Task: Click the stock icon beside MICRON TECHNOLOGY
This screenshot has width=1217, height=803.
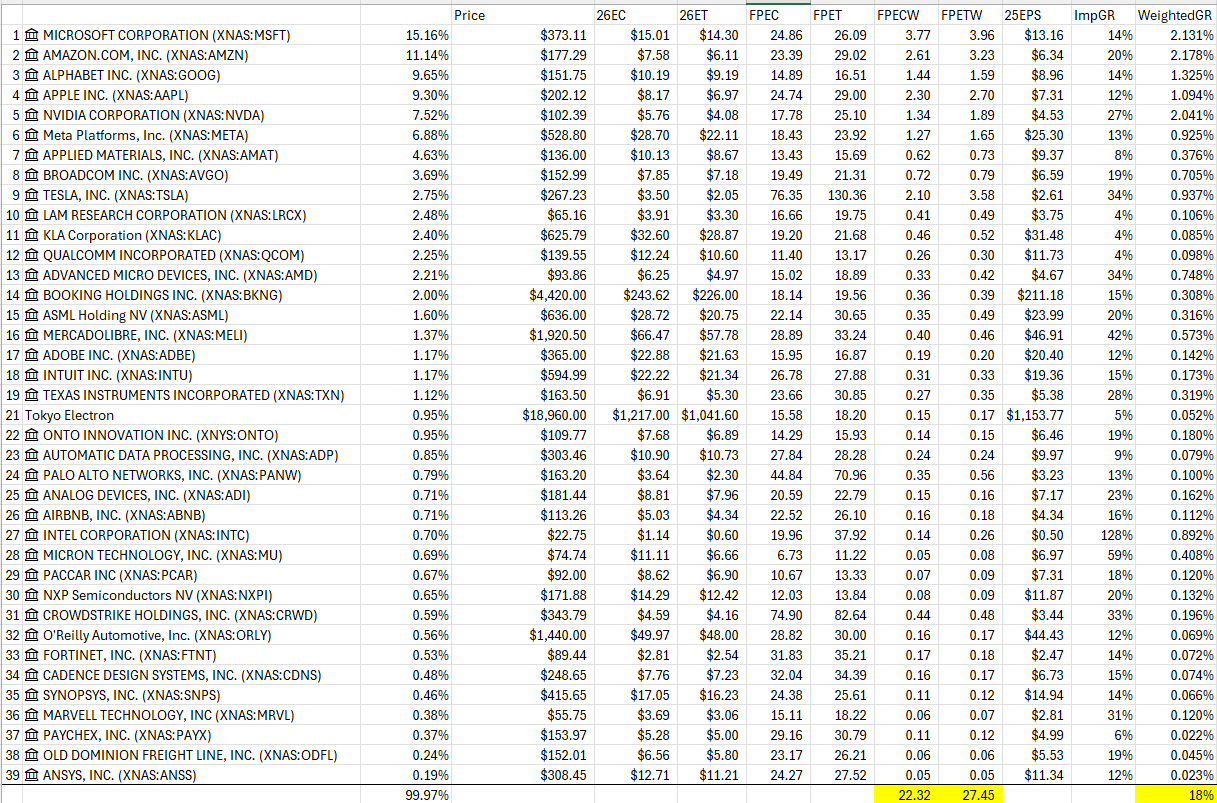Action: click(x=31, y=555)
